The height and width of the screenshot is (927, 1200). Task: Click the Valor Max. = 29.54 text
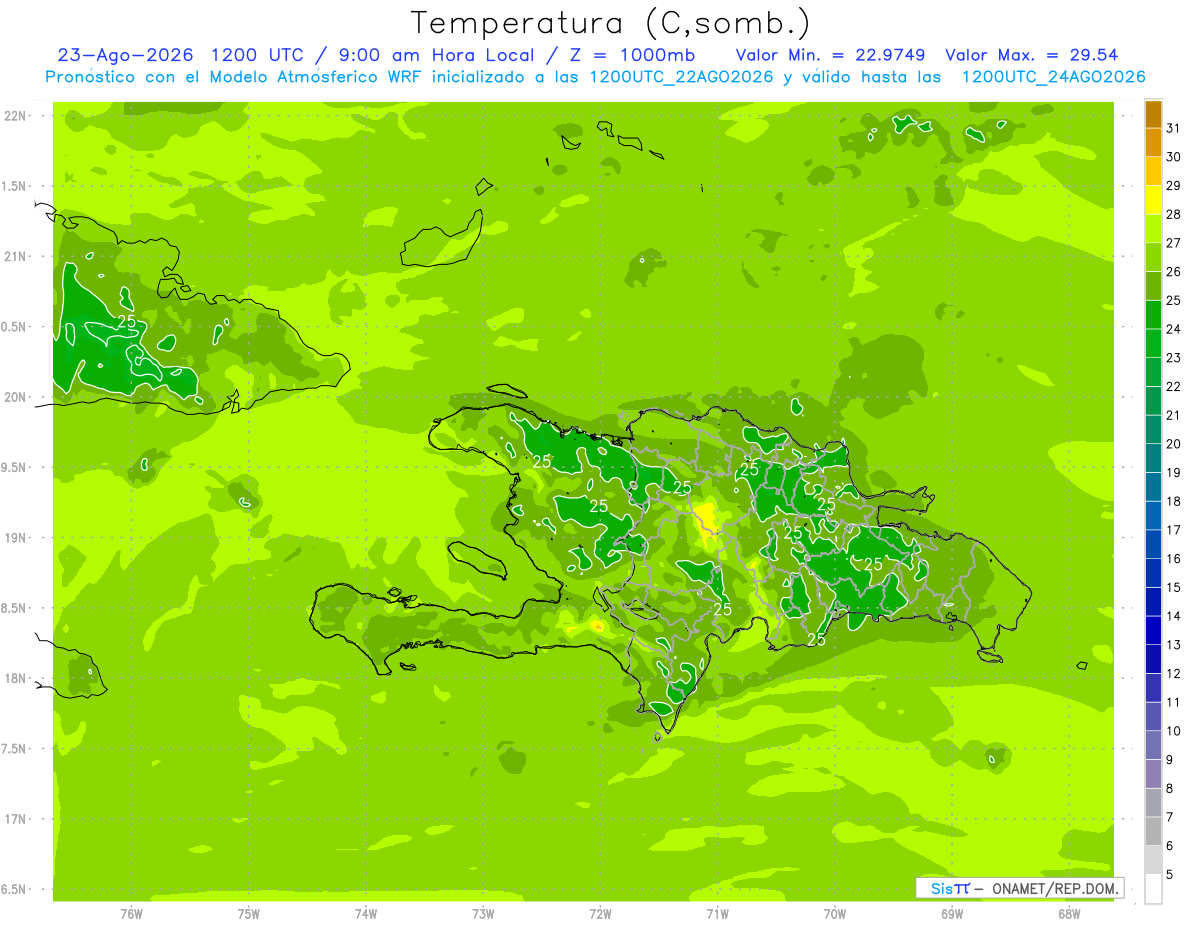1031,55
